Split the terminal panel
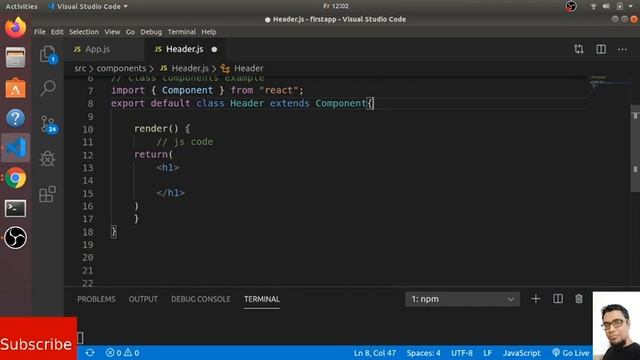 558,299
